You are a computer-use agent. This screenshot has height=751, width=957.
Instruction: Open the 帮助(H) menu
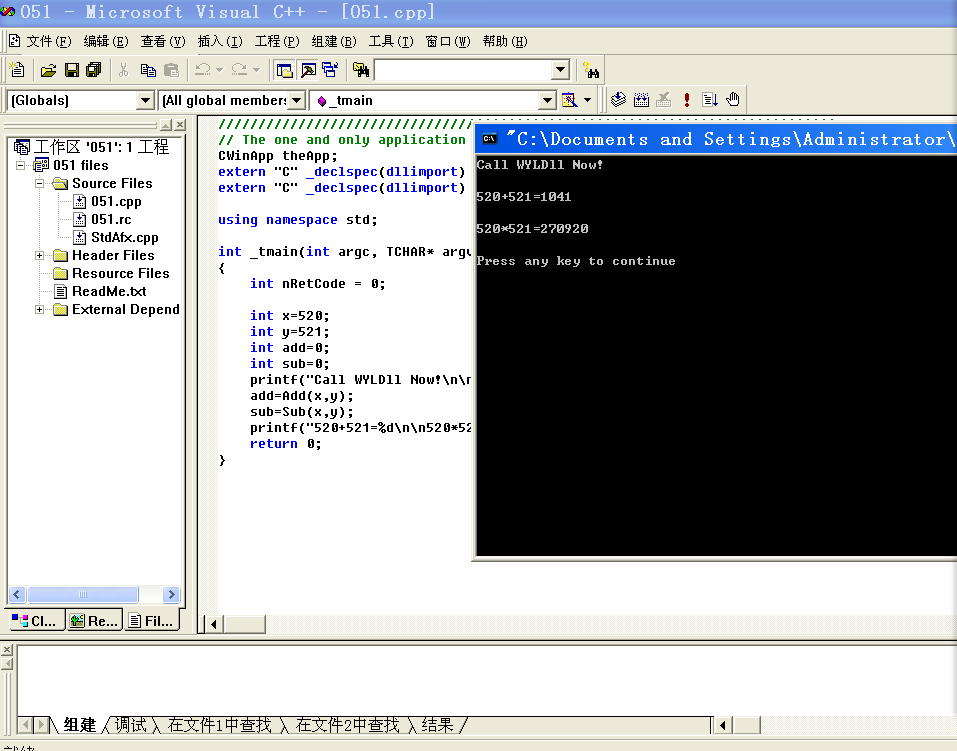point(505,42)
